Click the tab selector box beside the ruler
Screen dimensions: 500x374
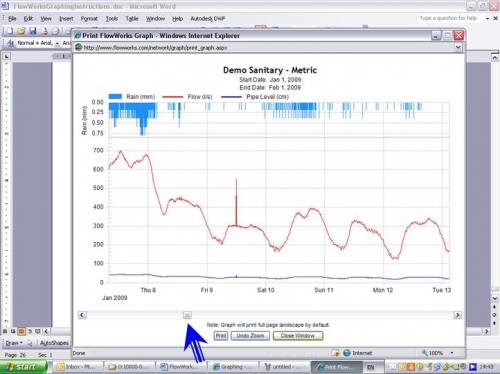click(6, 56)
